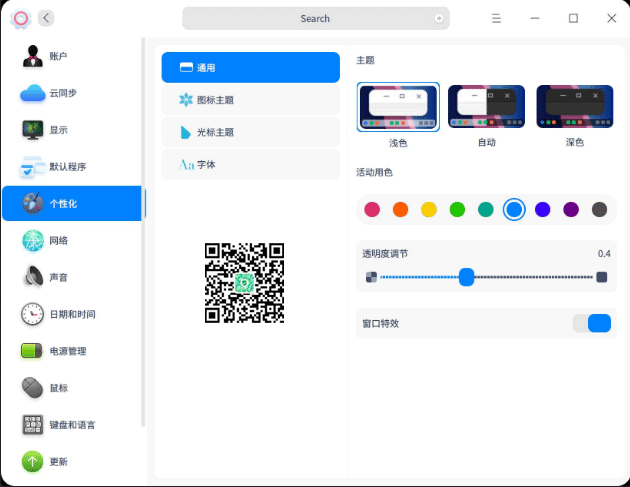Image resolution: width=630 pixels, height=487 pixels.
Task: Switch to the 光标主题 cursor theme tab
Action: click(x=251, y=132)
